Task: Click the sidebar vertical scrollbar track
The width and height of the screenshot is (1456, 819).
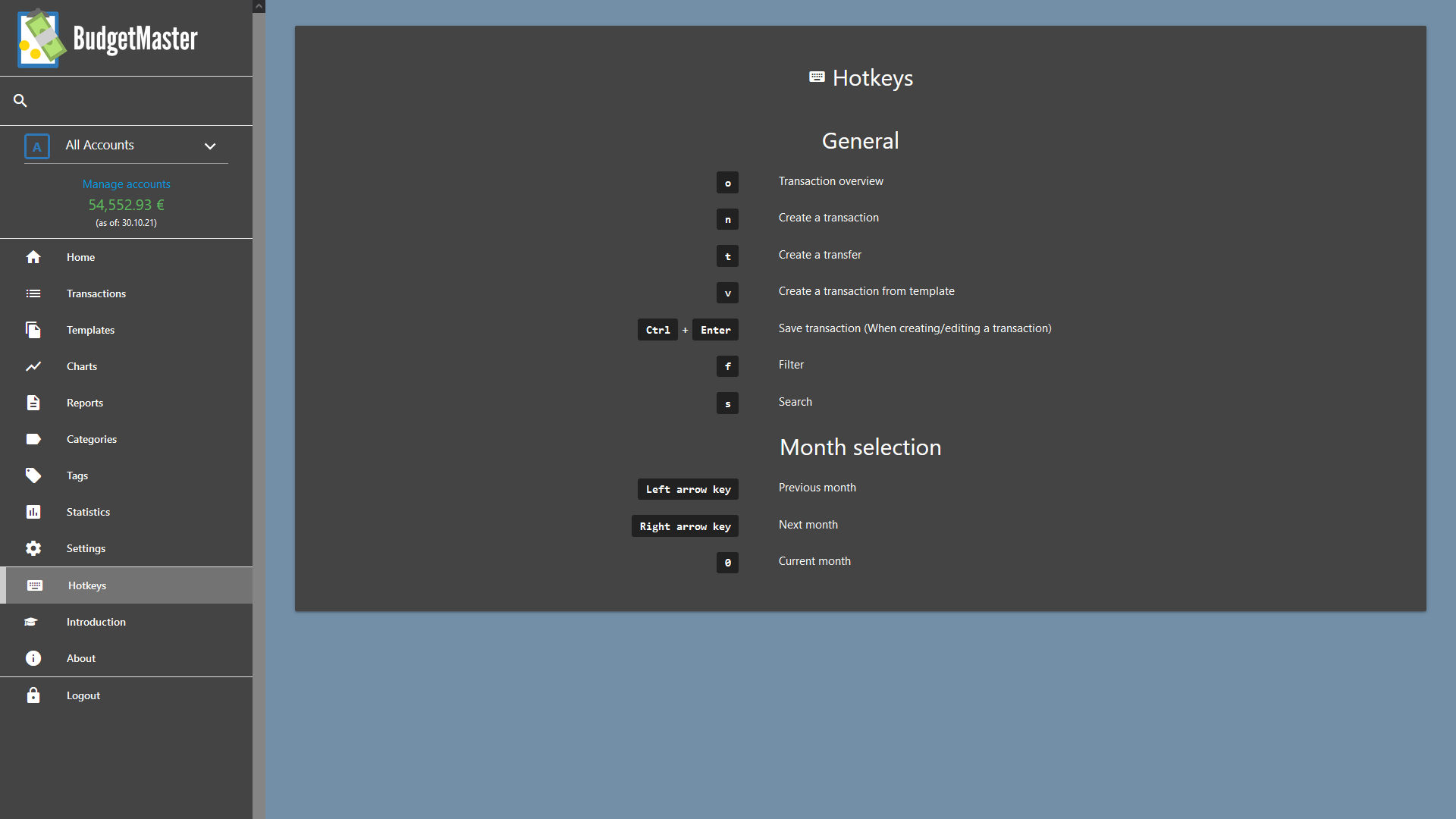Action: [259, 416]
